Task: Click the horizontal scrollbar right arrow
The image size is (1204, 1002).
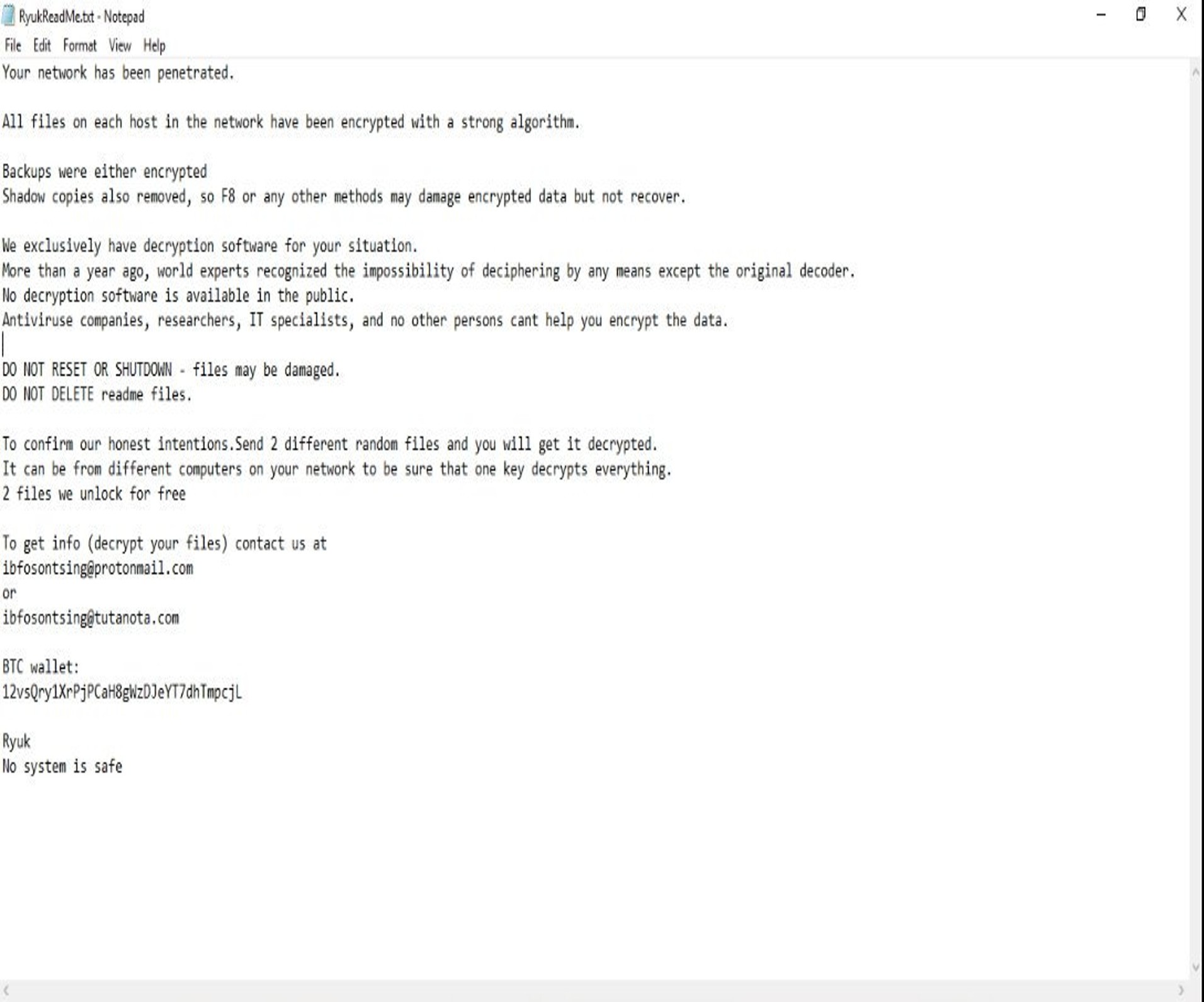Action: click(1181, 990)
